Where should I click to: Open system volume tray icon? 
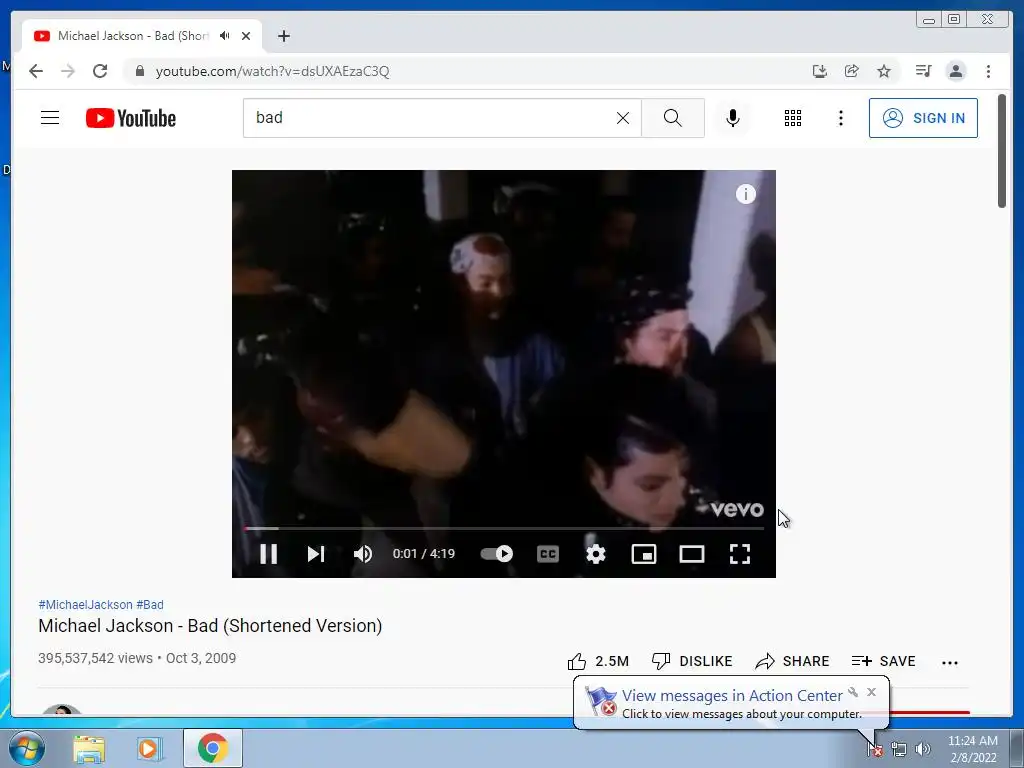(x=923, y=749)
